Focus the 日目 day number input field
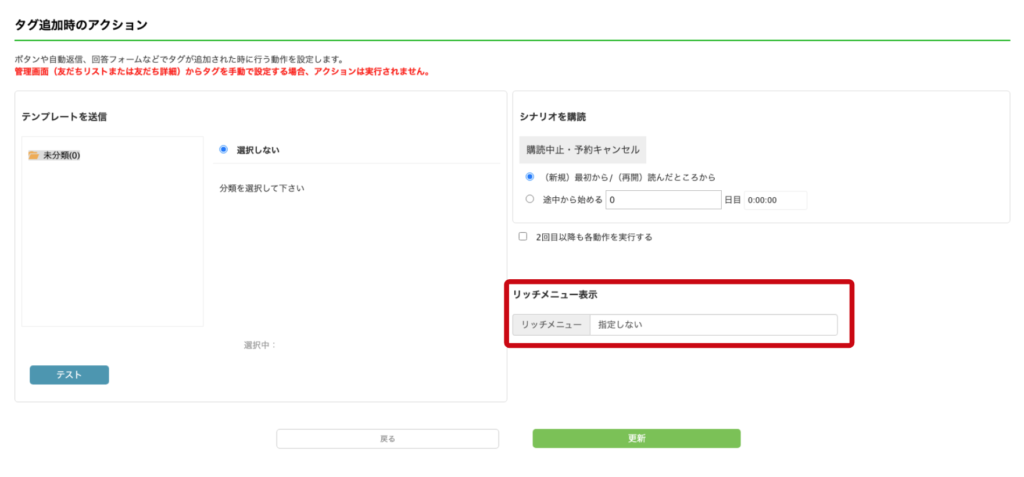 click(663, 200)
